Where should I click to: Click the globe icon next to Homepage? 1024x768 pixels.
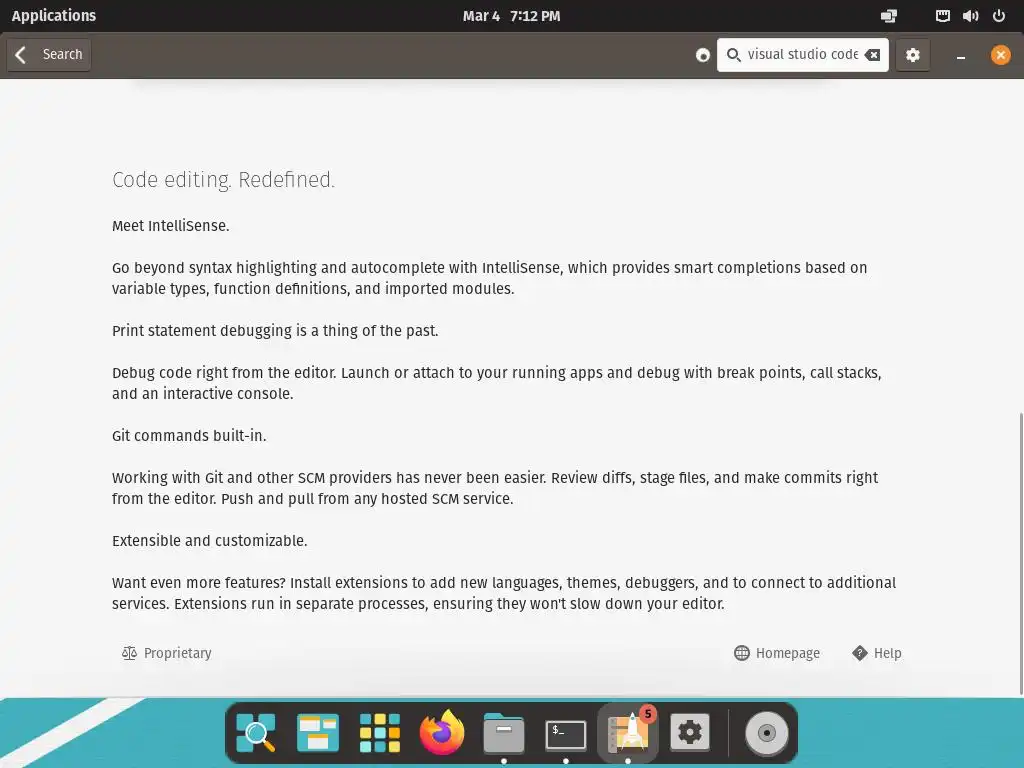(x=742, y=653)
